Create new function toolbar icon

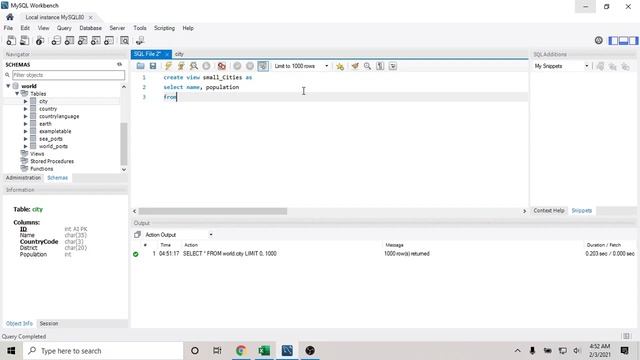point(109,40)
